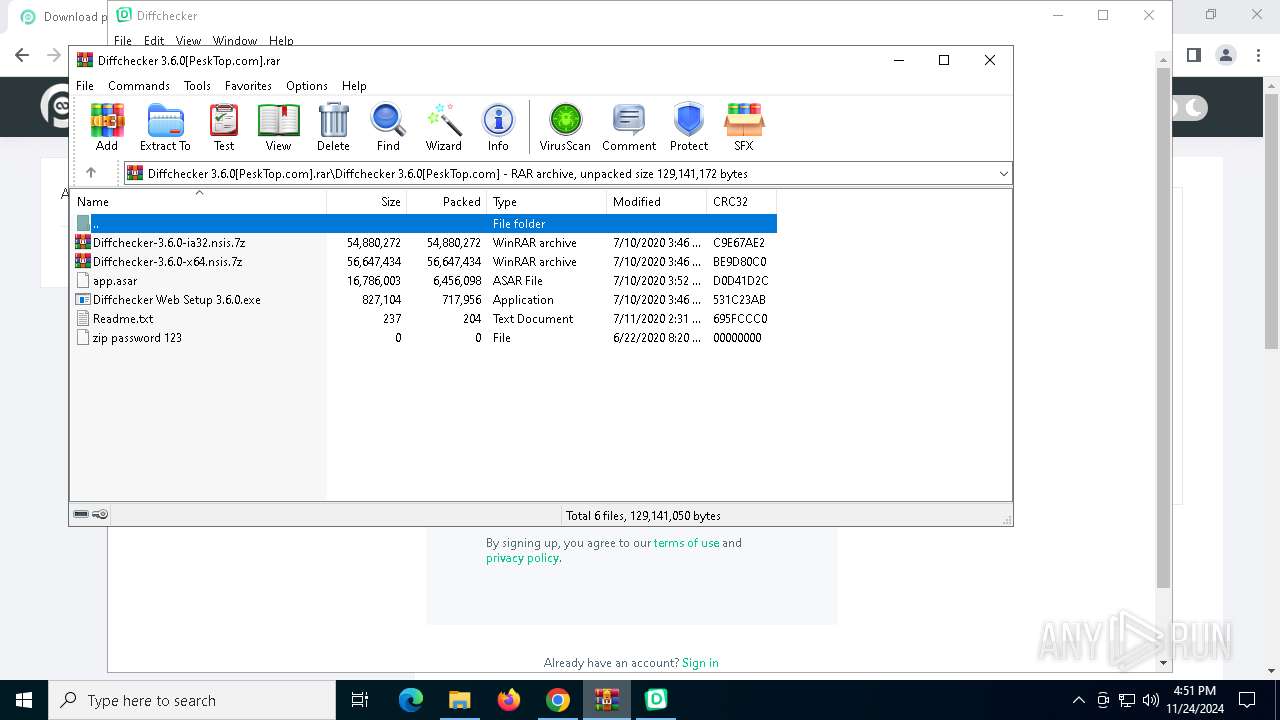Click the key password status icon

pyautogui.click(x=100, y=514)
